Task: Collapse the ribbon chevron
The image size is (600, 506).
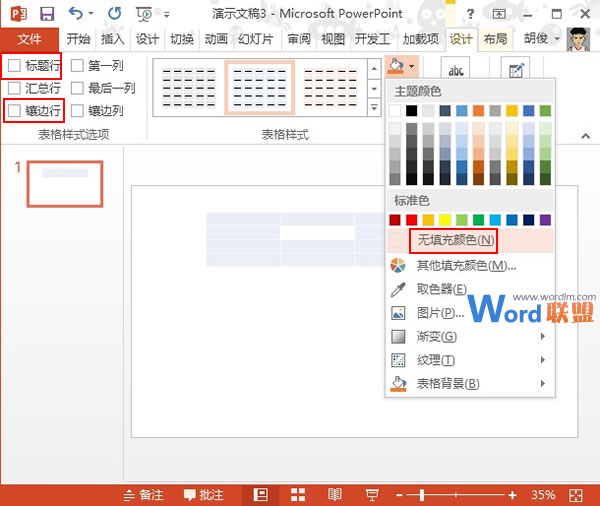Action: pyautogui.click(x=585, y=136)
